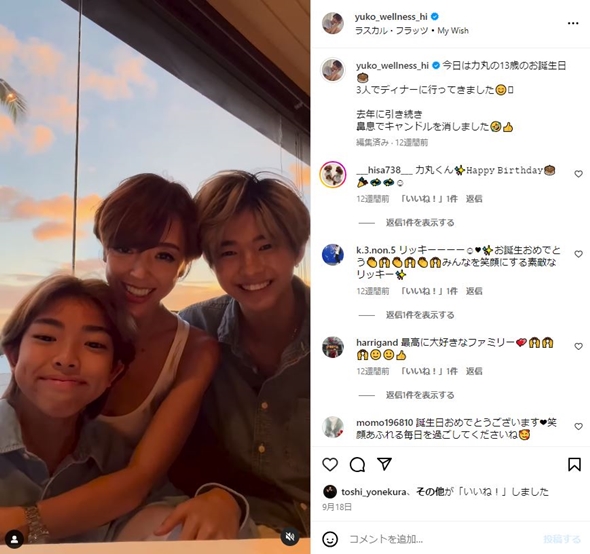Expand the one reply under harrigand's comment

tap(420, 395)
